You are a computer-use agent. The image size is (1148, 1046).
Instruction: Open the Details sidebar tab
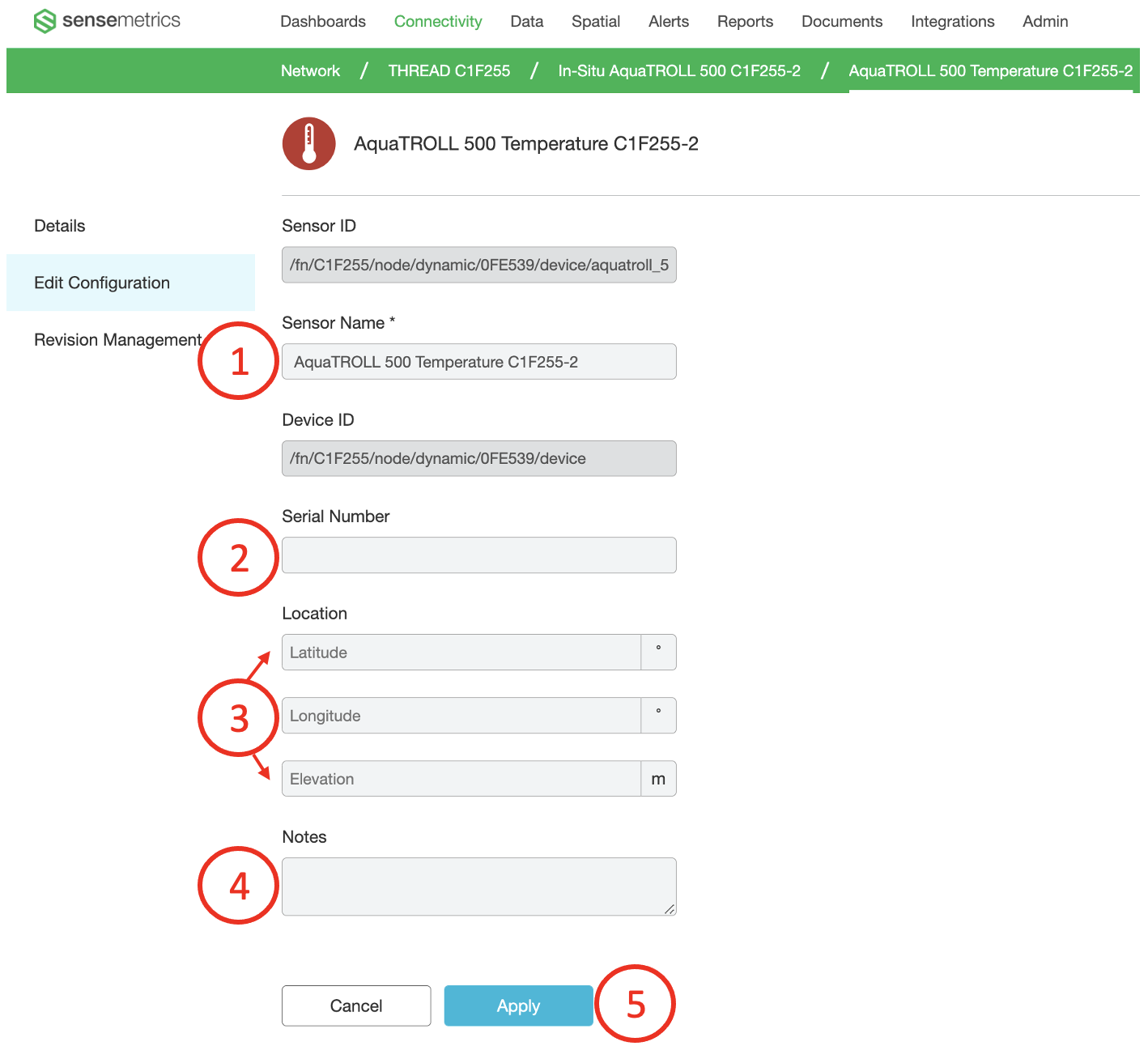tap(60, 226)
